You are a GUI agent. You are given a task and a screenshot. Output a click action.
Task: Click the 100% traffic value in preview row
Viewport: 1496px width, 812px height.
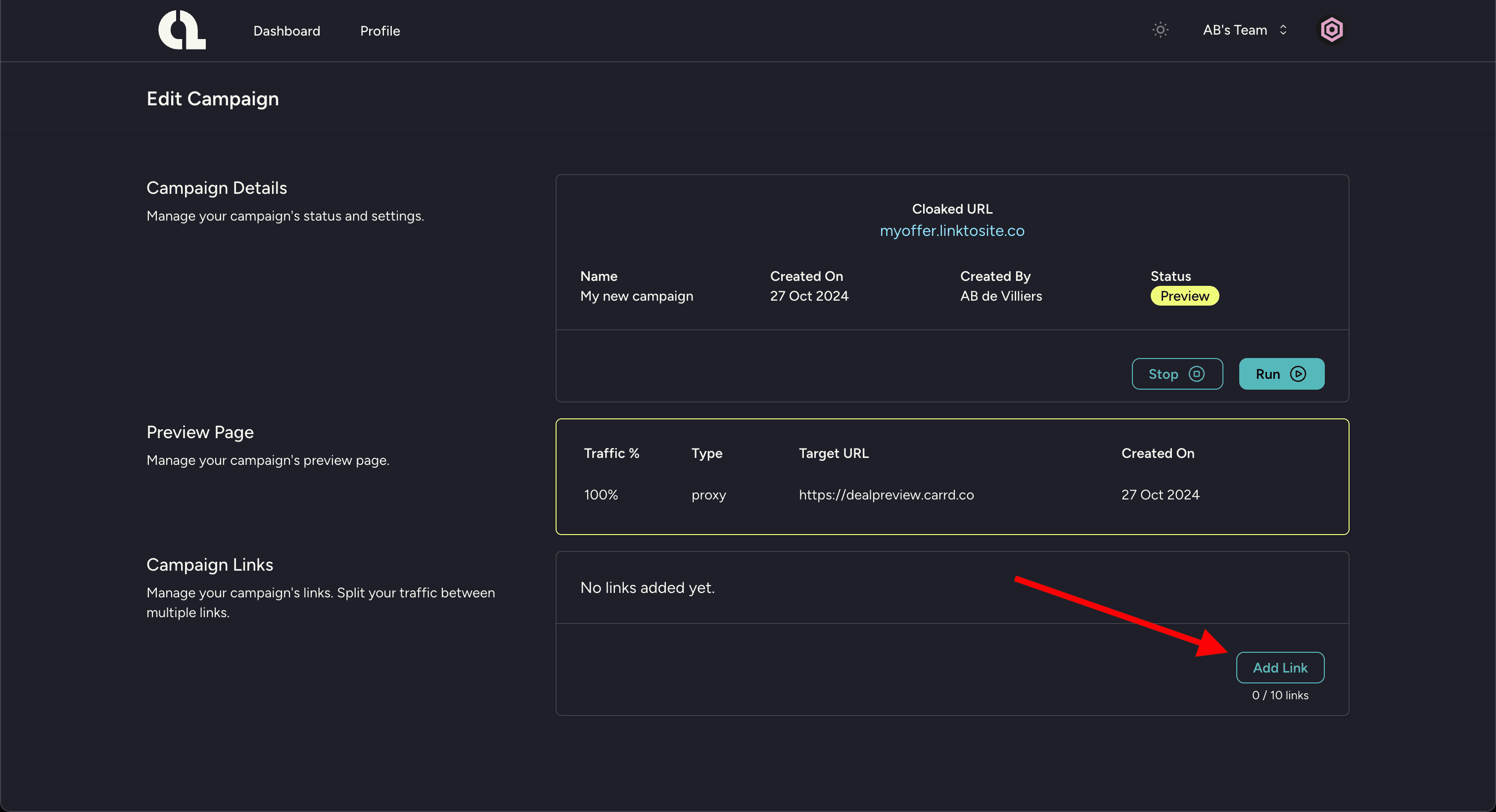tap(601, 495)
